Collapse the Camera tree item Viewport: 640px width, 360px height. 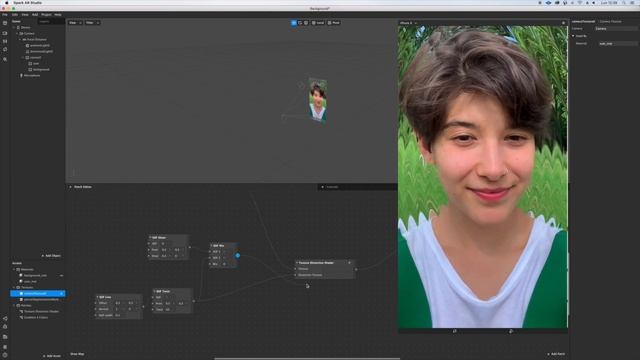(18, 33)
